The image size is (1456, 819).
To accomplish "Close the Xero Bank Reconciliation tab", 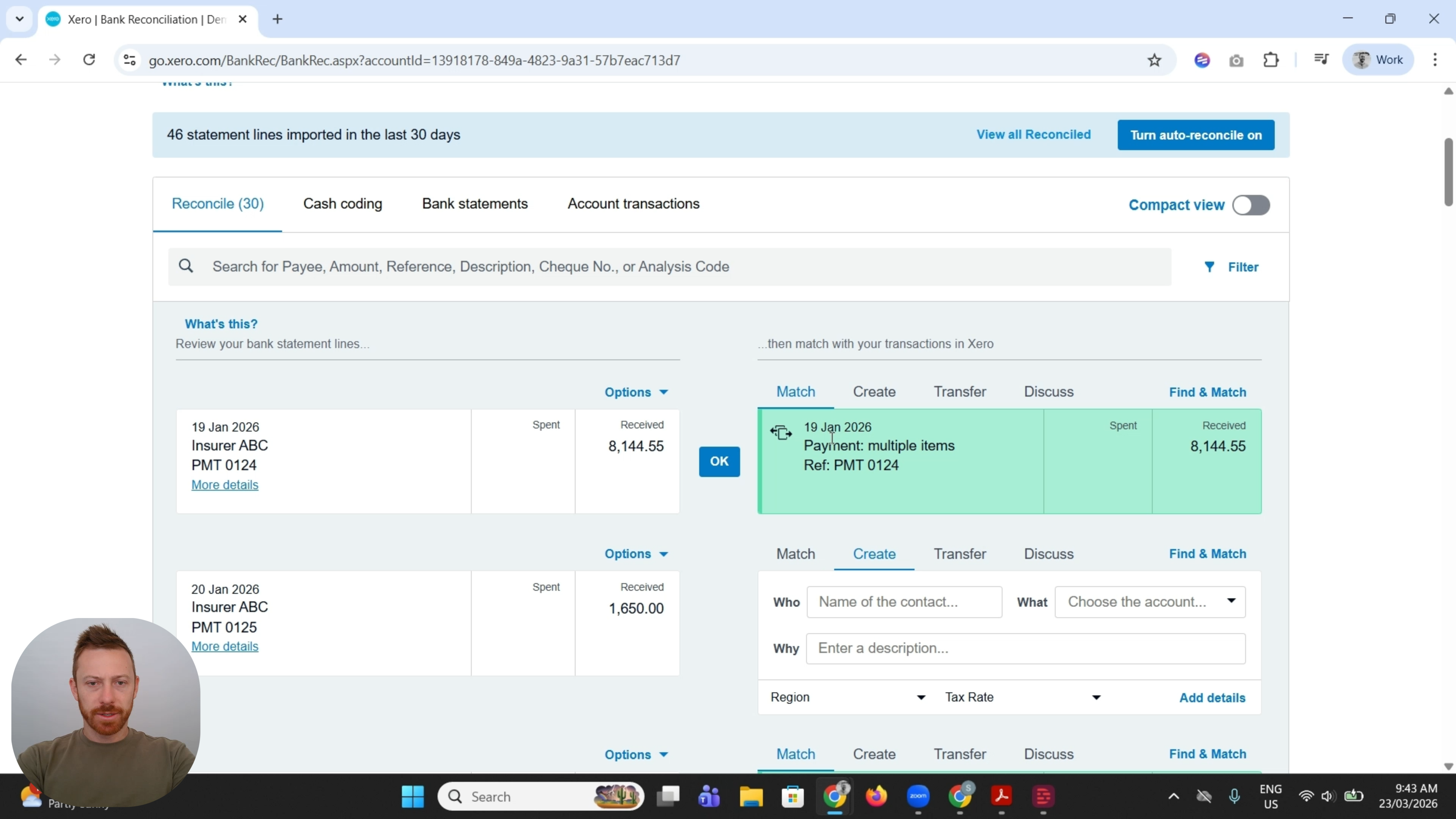I will (243, 19).
